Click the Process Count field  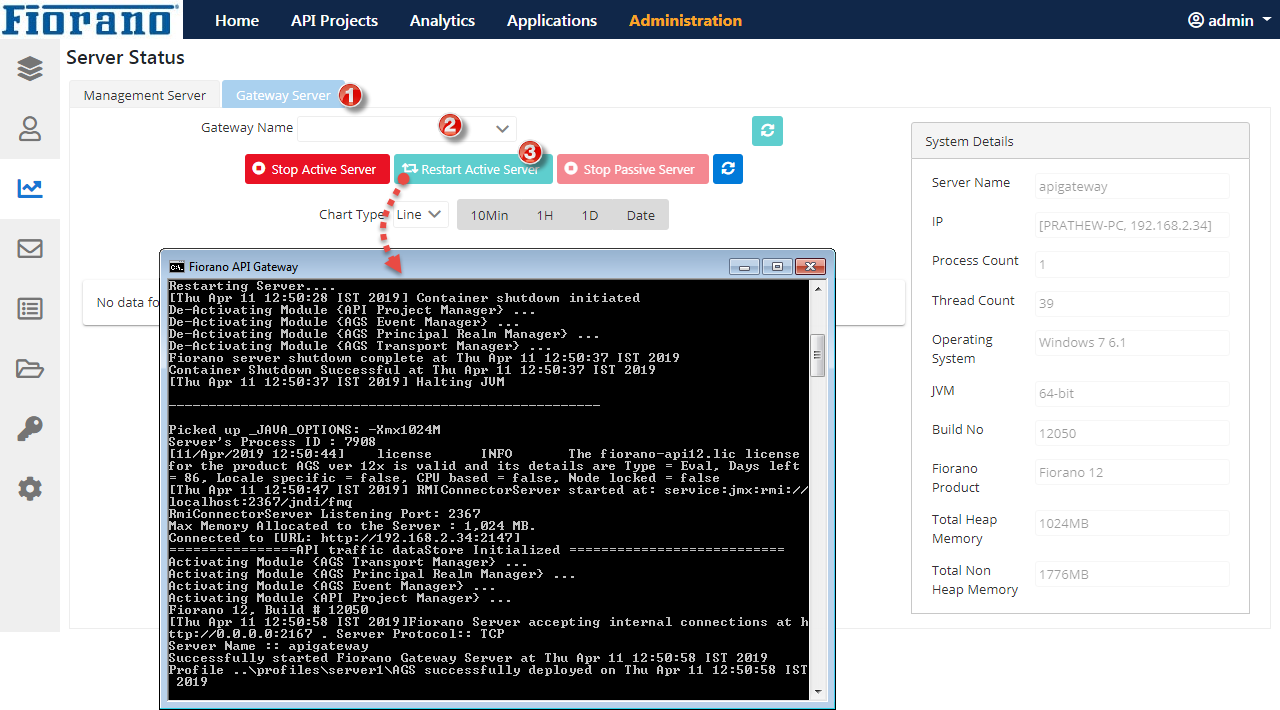(x=1132, y=264)
